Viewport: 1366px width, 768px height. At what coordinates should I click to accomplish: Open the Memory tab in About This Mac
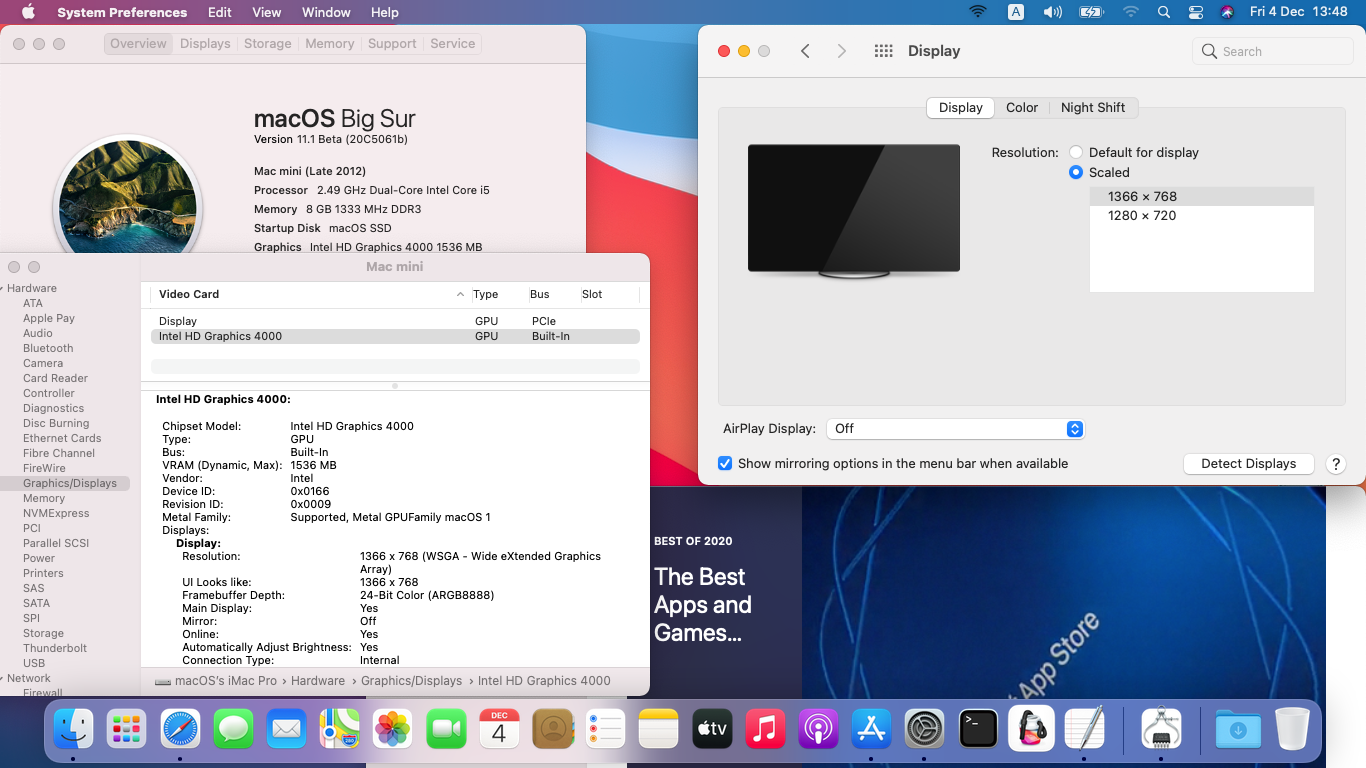tap(330, 44)
